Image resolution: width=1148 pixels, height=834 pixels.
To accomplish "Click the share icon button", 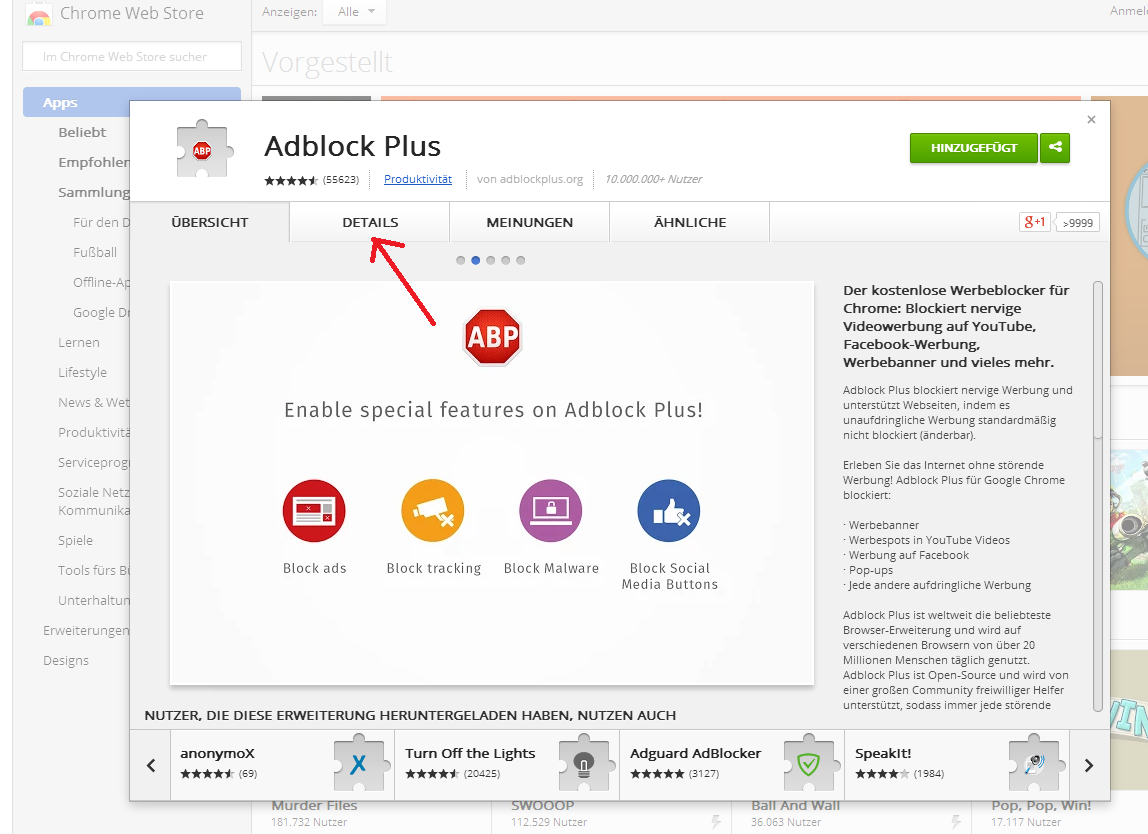I will pyautogui.click(x=1055, y=147).
